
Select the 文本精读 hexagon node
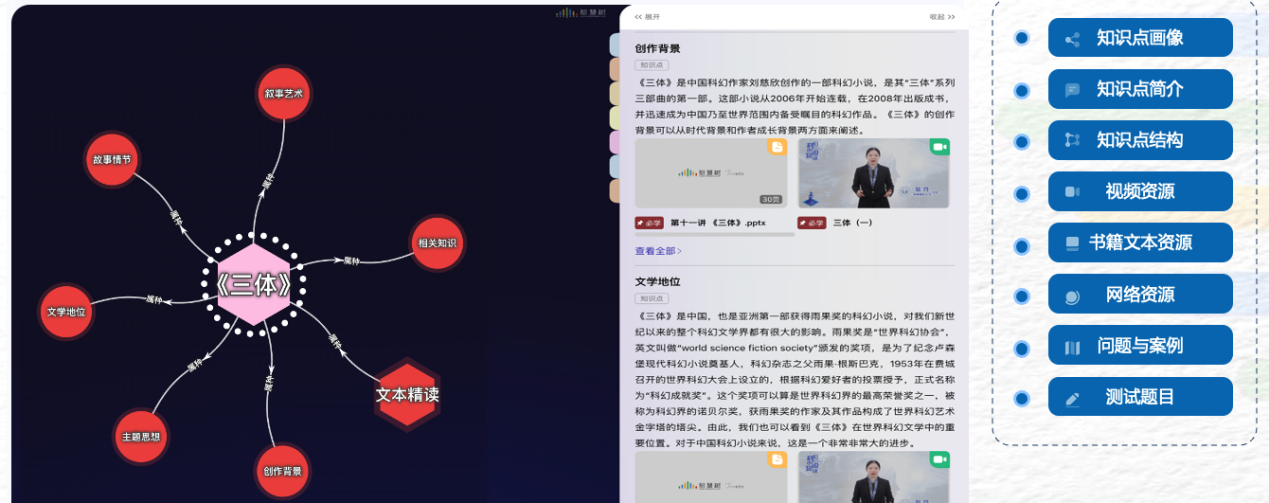pyautogui.click(x=407, y=394)
